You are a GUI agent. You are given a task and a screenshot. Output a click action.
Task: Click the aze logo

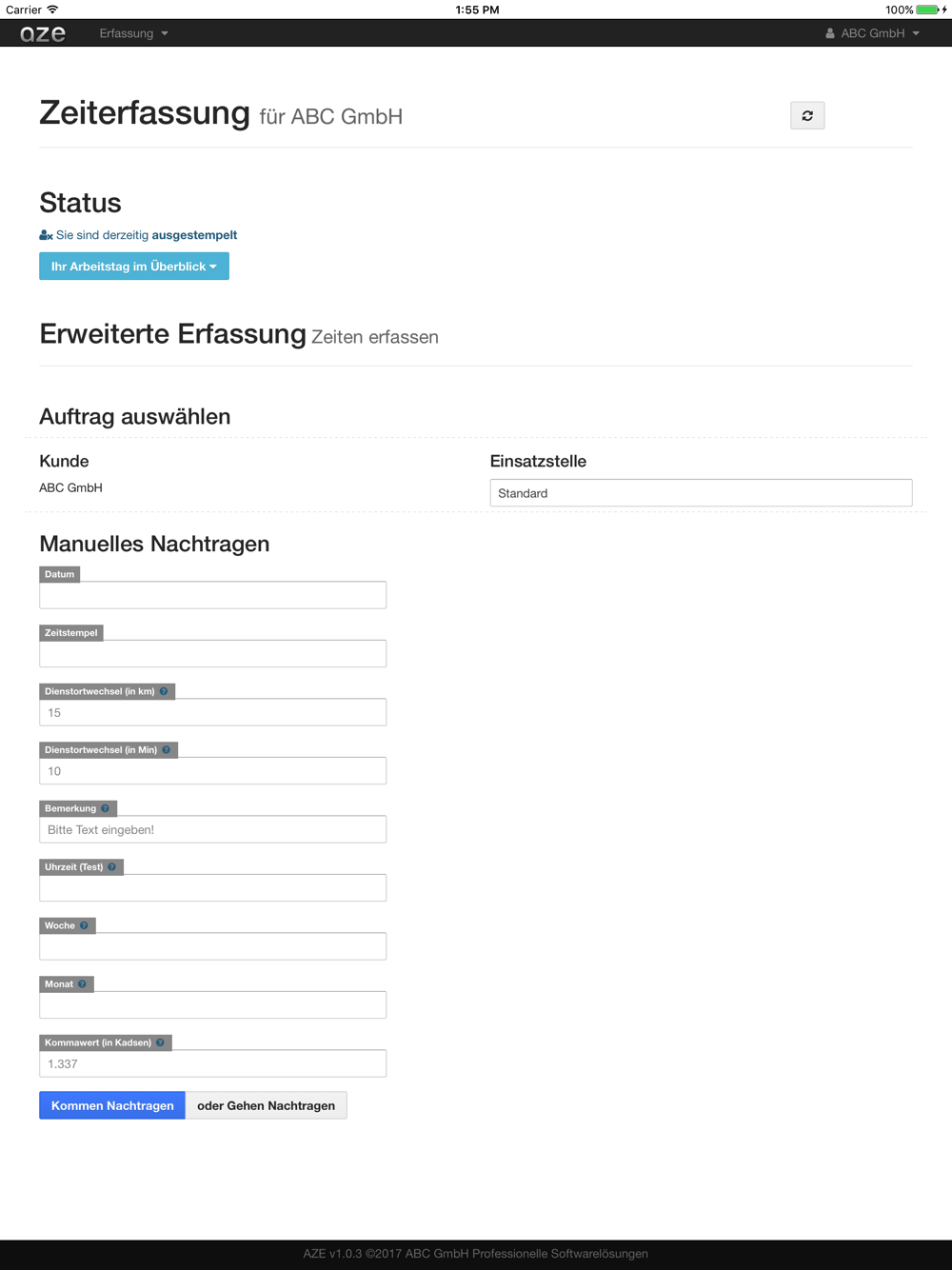pyautogui.click(x=43, y=33)
